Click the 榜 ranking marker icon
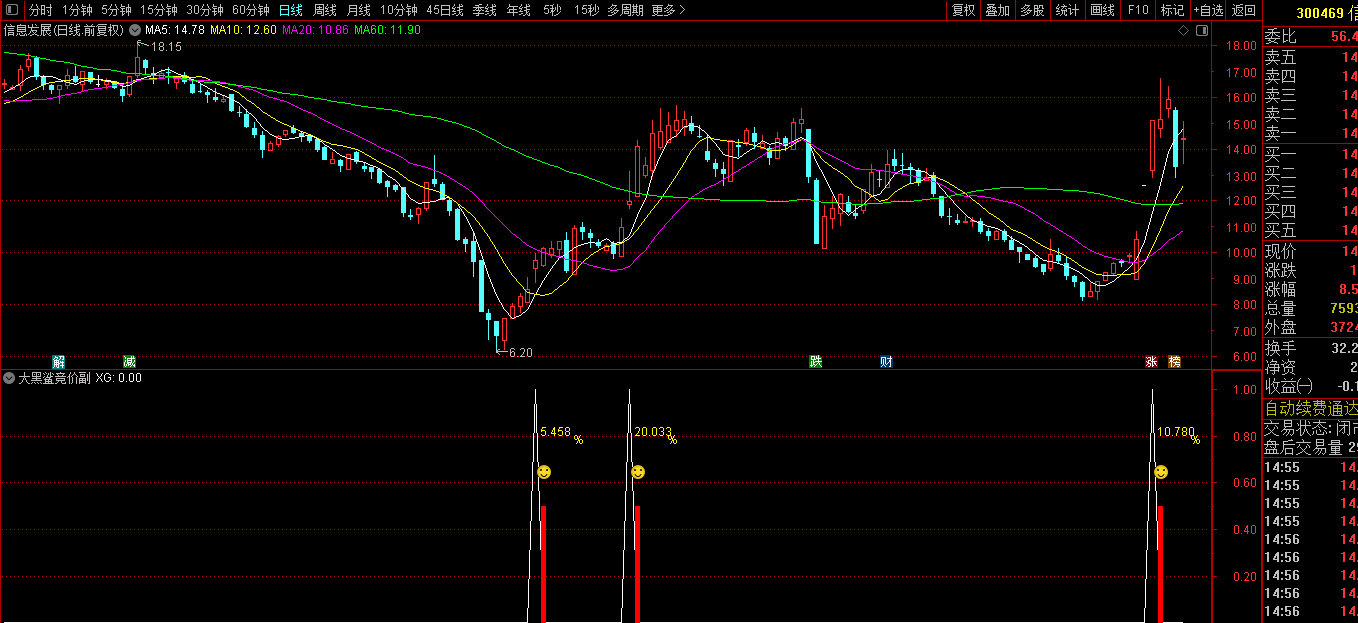 point(1174,361)
